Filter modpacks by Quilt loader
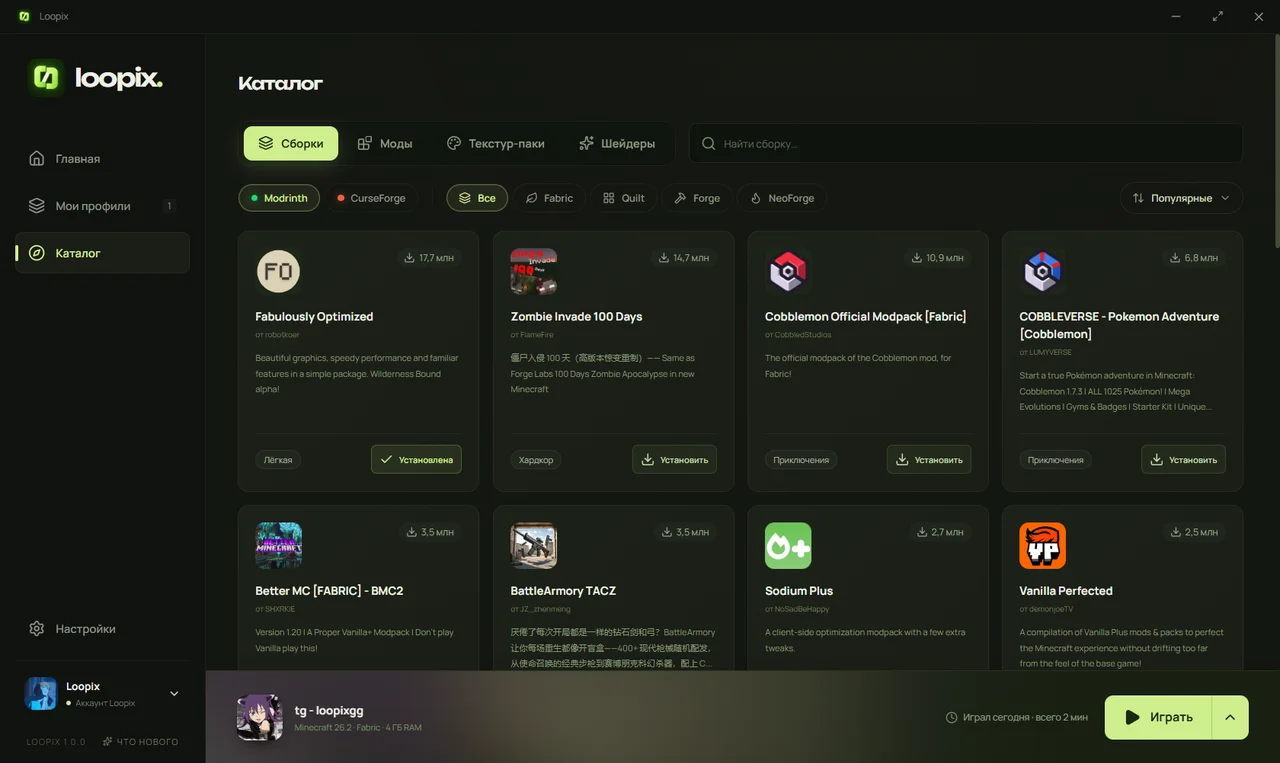Screen dimensions: 1280x763 (x=623, y=198)
